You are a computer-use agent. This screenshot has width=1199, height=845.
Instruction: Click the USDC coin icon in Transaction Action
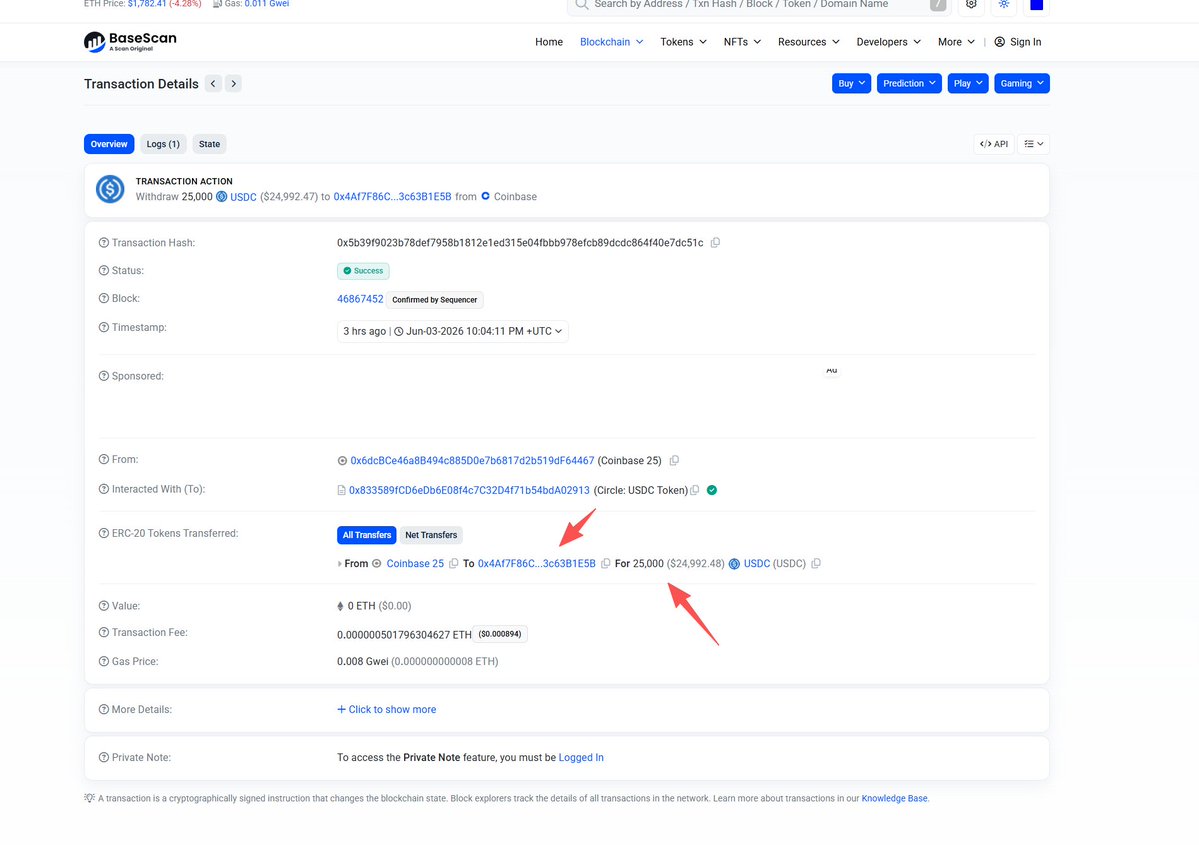(221, 197)
